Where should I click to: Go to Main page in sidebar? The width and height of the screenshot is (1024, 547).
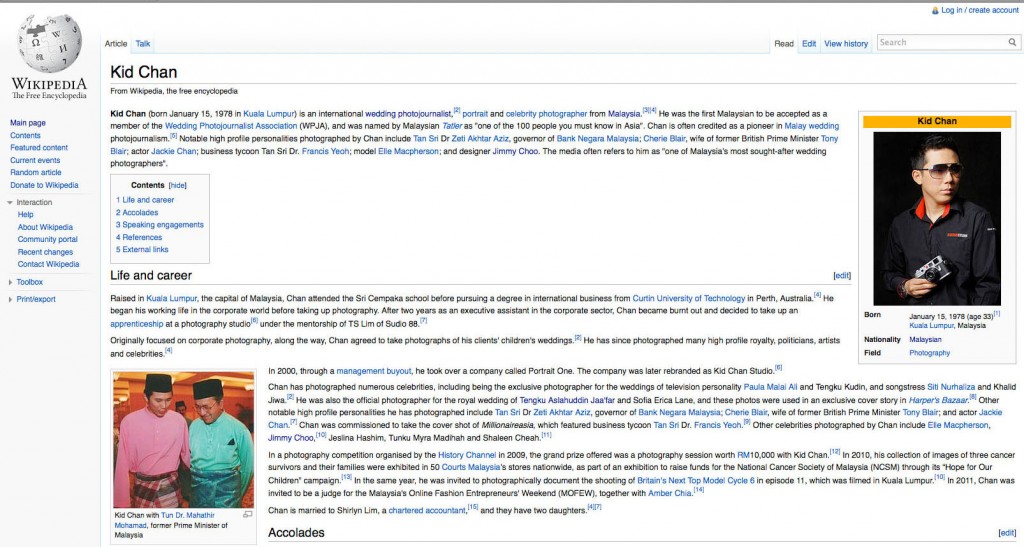pyautogui.click(x=27, y=123)
